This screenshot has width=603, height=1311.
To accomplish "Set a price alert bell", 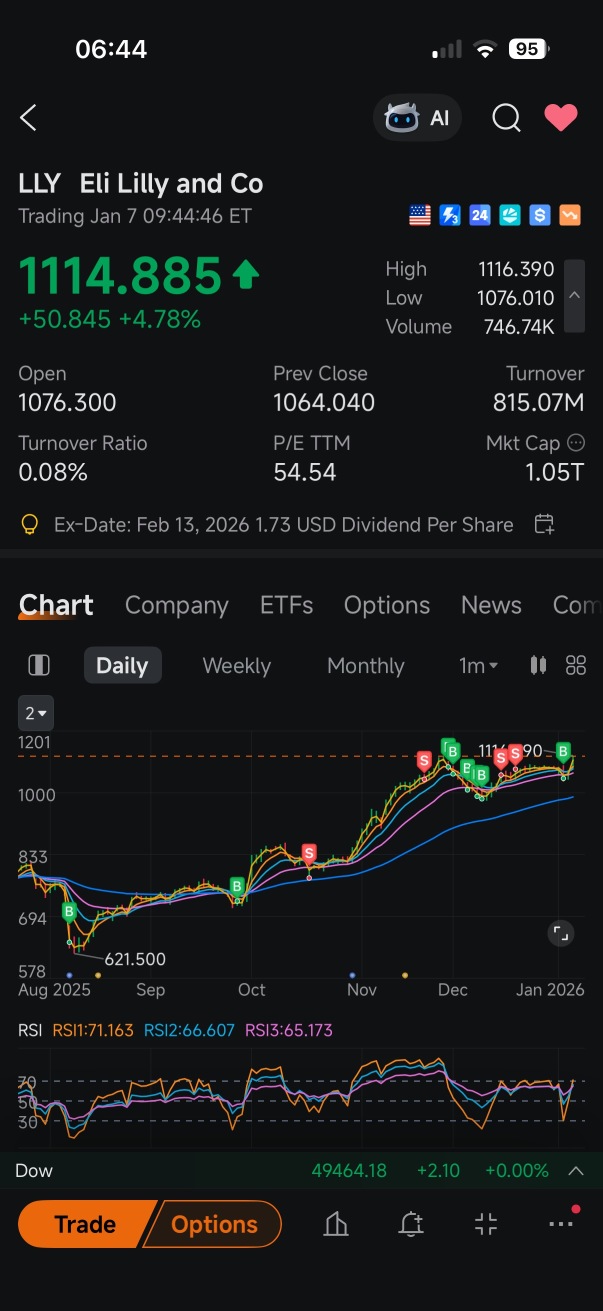I will [411, 1224].
